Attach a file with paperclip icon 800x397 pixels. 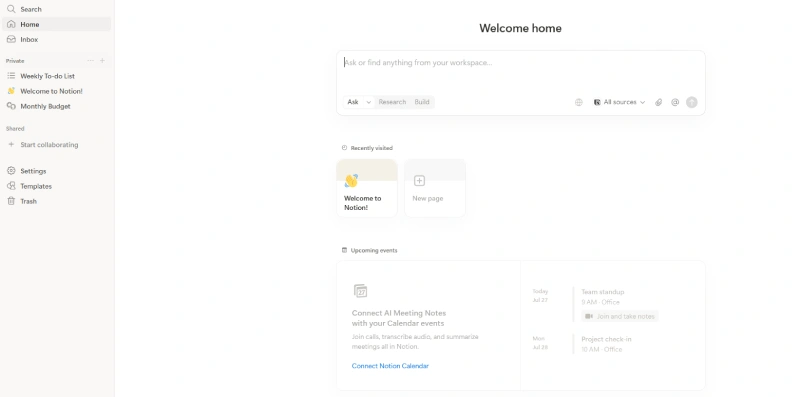[659, 102]
